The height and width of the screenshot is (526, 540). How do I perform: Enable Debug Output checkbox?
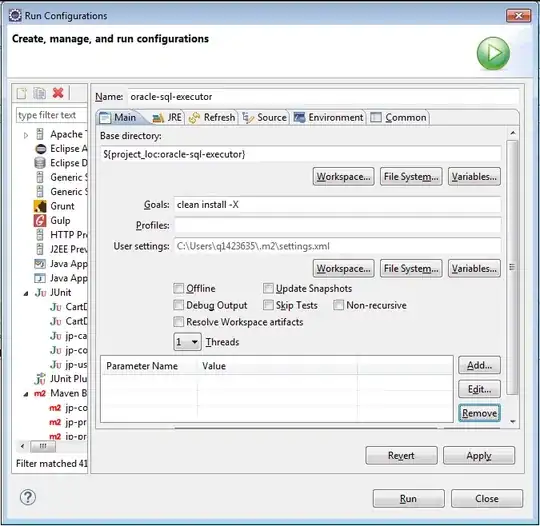coord(178,305)
